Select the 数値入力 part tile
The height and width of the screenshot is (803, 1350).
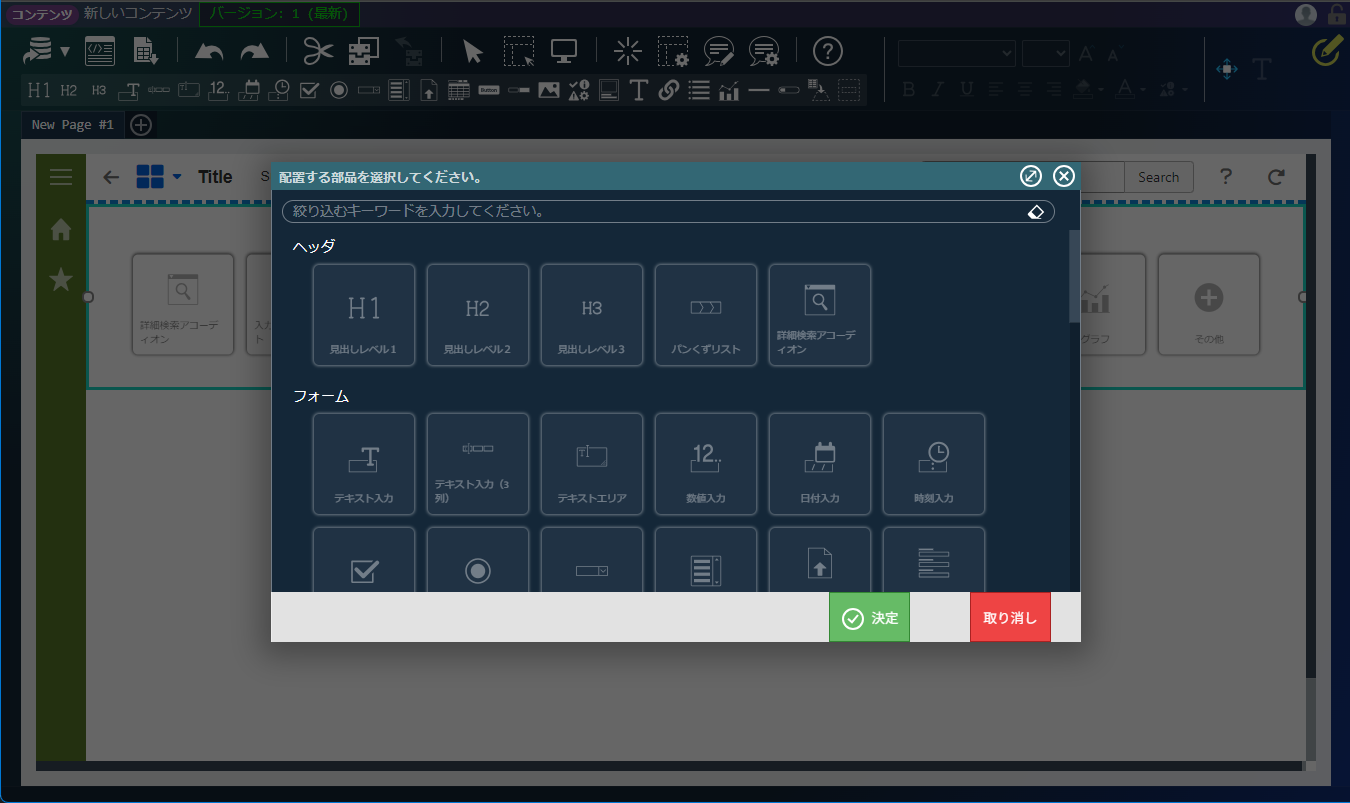pos(706,464)
